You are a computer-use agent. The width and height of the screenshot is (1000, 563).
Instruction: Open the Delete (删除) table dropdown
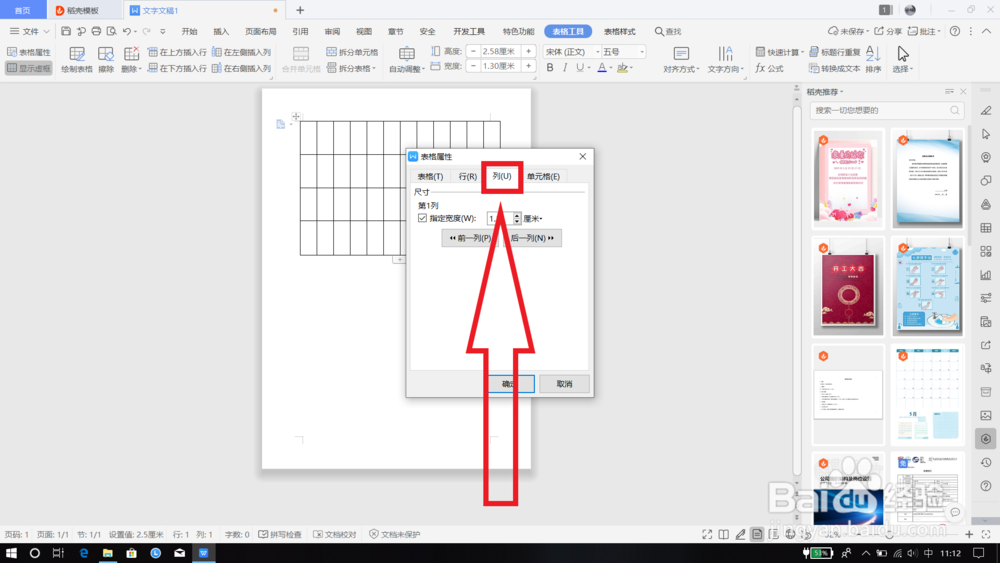(131, 61)
